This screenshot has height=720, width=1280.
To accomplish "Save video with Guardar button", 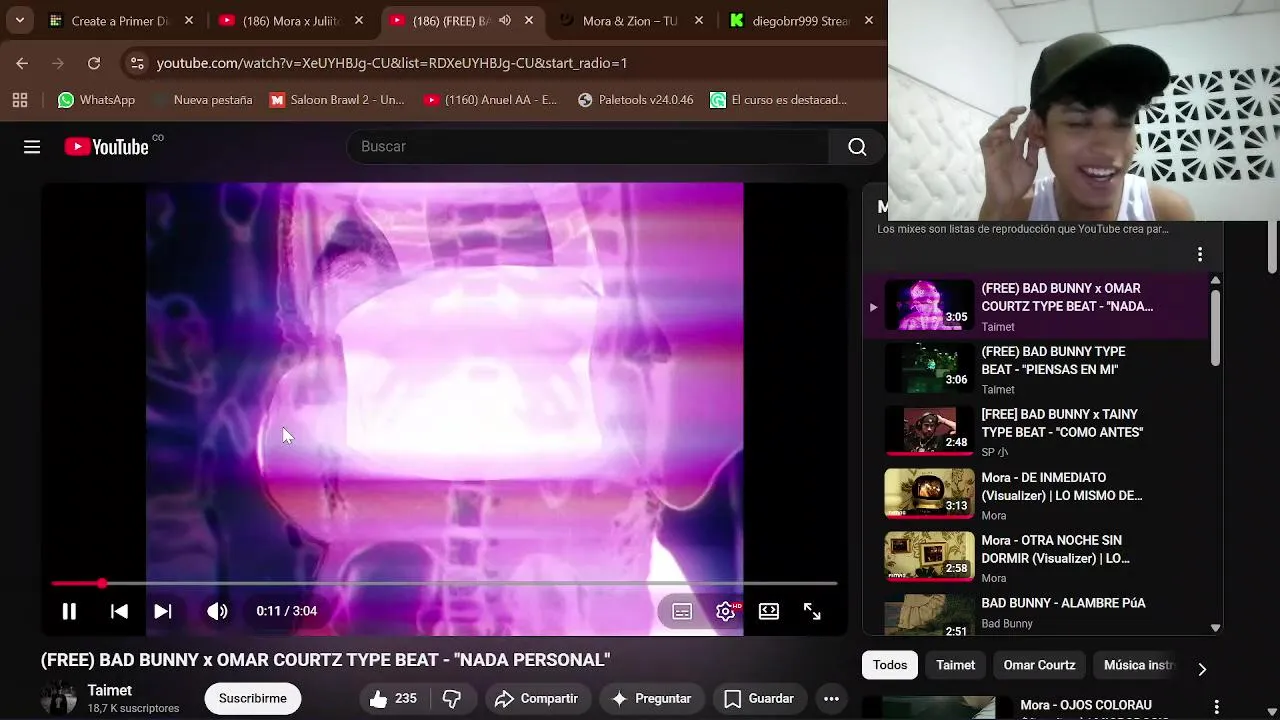I will click(759, 698).
